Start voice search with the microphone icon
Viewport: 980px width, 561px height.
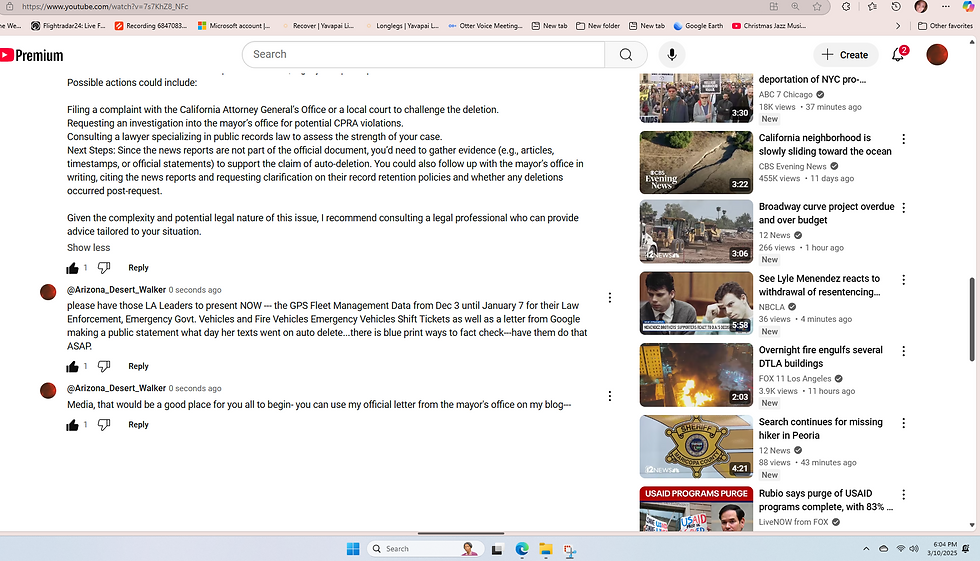pos(672,54)
